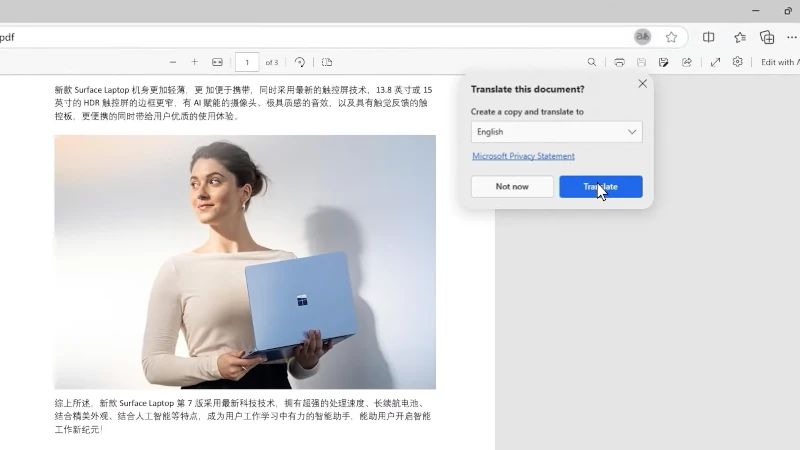Viewport: 800px width, 450px height.
Task: Toggle page view icon
Action: point(327,62)
